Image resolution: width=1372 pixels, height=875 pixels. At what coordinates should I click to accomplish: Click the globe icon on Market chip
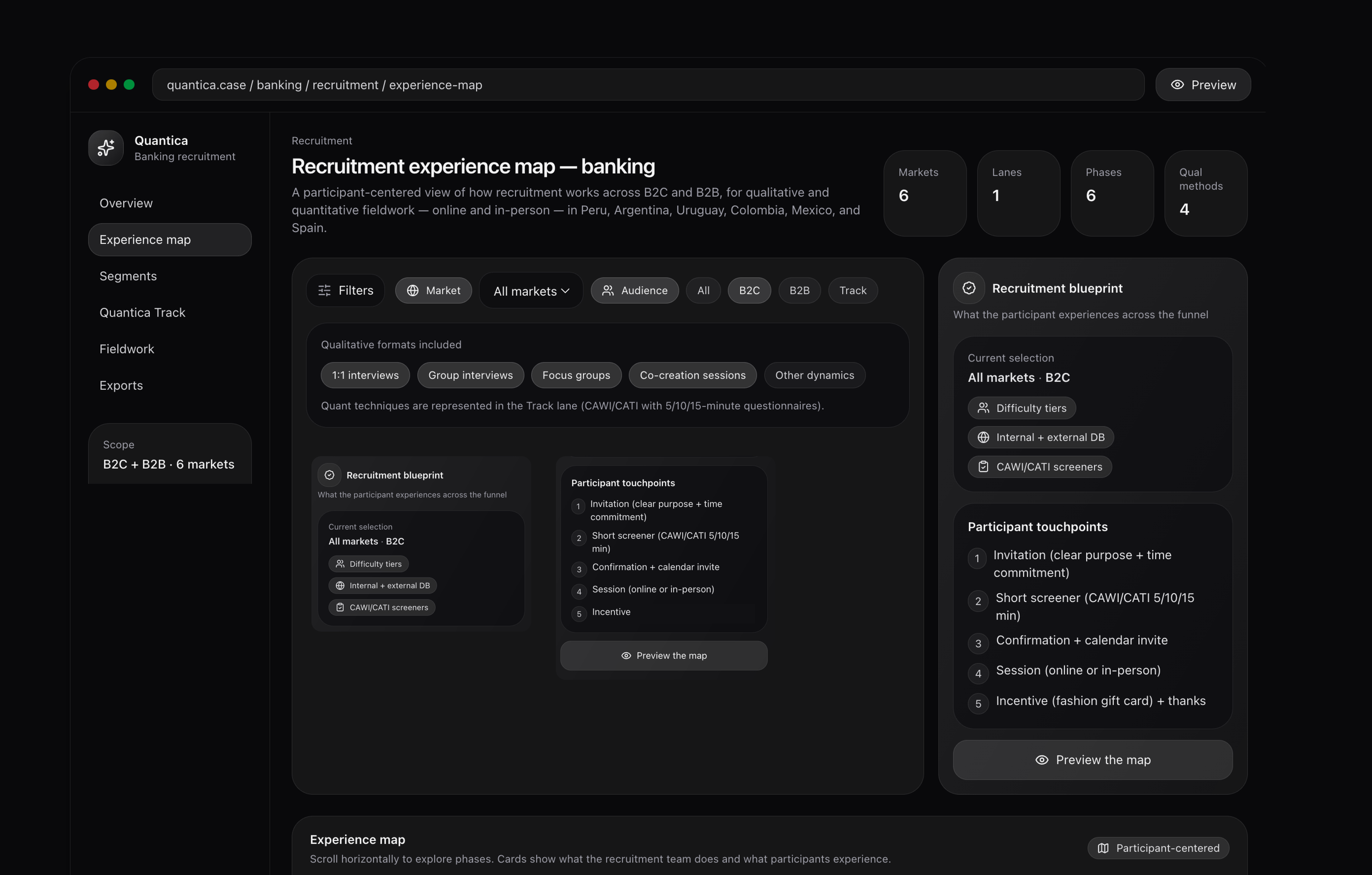(x=413, y=291)
